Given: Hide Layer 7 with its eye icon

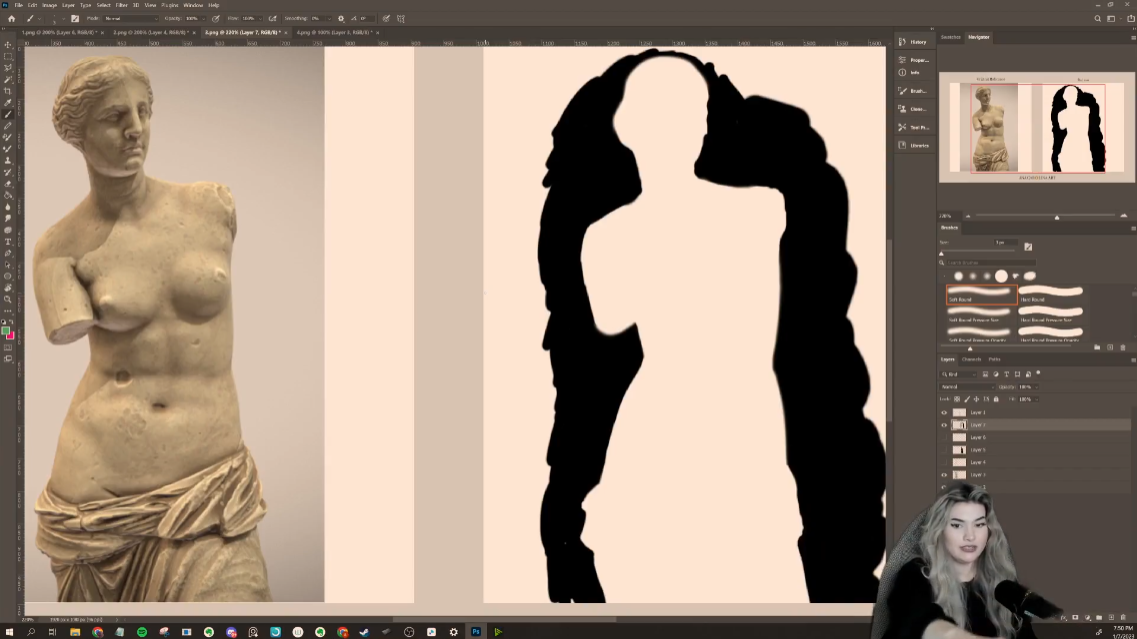Looking at the screenshot, I should pos(944,425).
